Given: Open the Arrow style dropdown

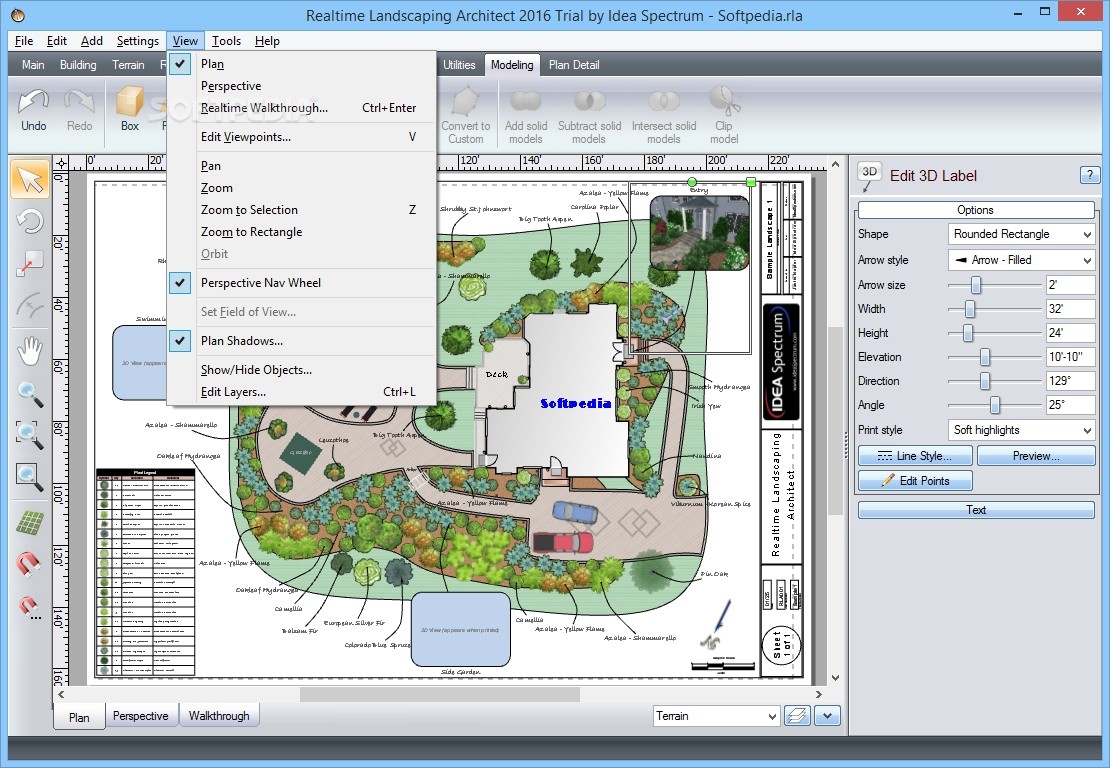Looking at the screenshot, I should click(1022, 260).
